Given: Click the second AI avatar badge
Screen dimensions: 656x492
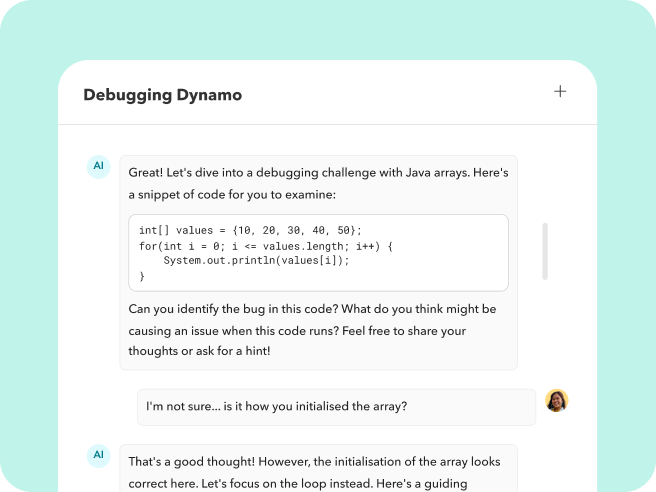Looking at the screenshot, I should click(98, 455).
